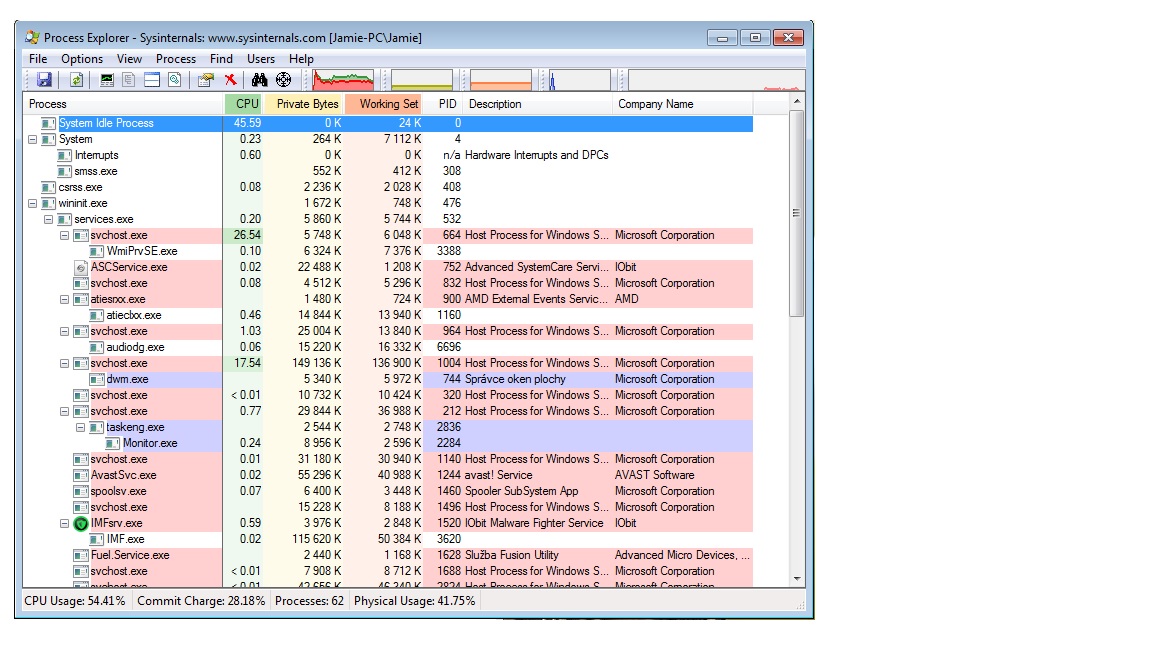The width and height of the screenshot is (1152, 648).
Task: Open the File menu
Action: pyautogui.click(x=38, y=59)
